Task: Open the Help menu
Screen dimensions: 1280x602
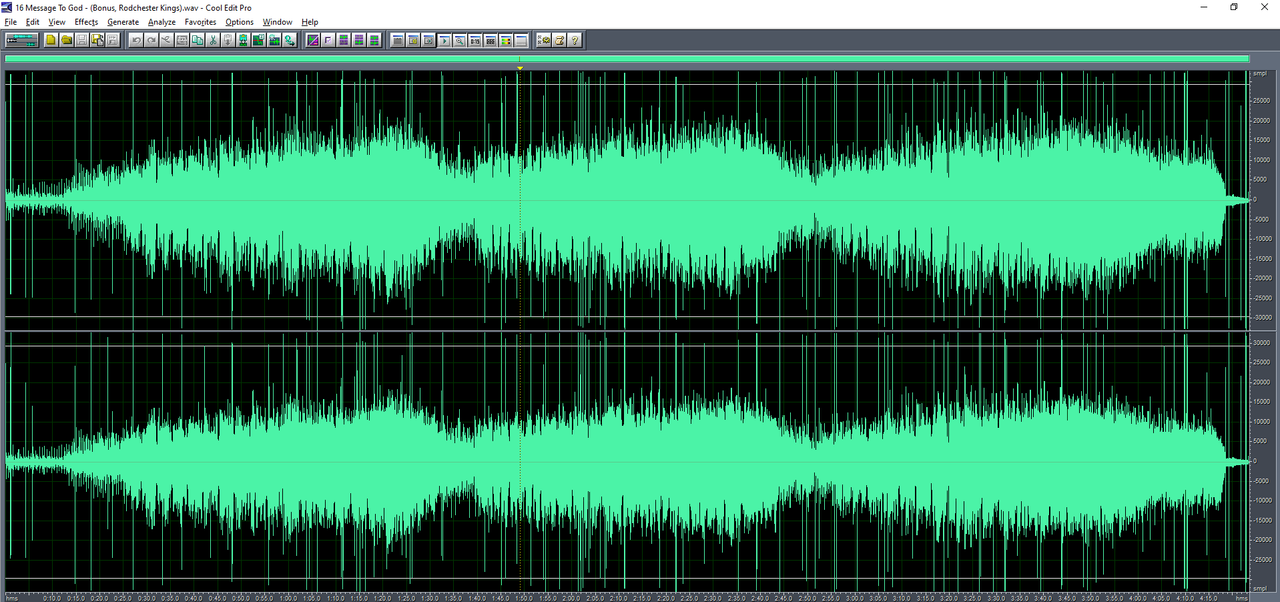Action: coord(310,22)
